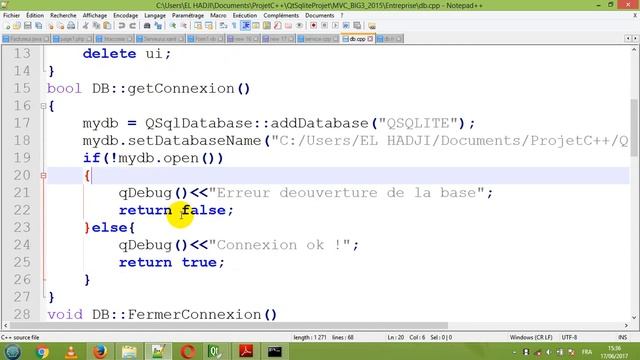
Task: Collapse fold marker at line 20
Action: click(43, 176)
